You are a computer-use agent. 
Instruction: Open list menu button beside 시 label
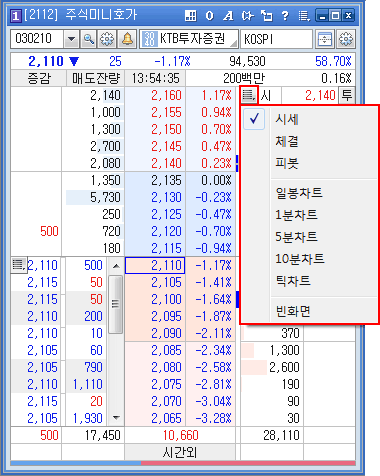click(x=249, y=95)
